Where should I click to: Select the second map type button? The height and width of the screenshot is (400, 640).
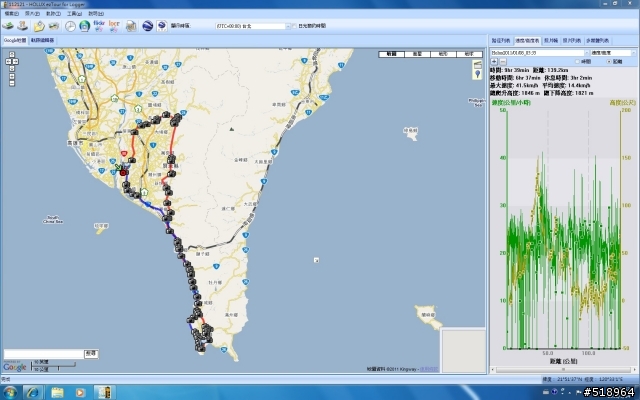click(x=417, y=54)
